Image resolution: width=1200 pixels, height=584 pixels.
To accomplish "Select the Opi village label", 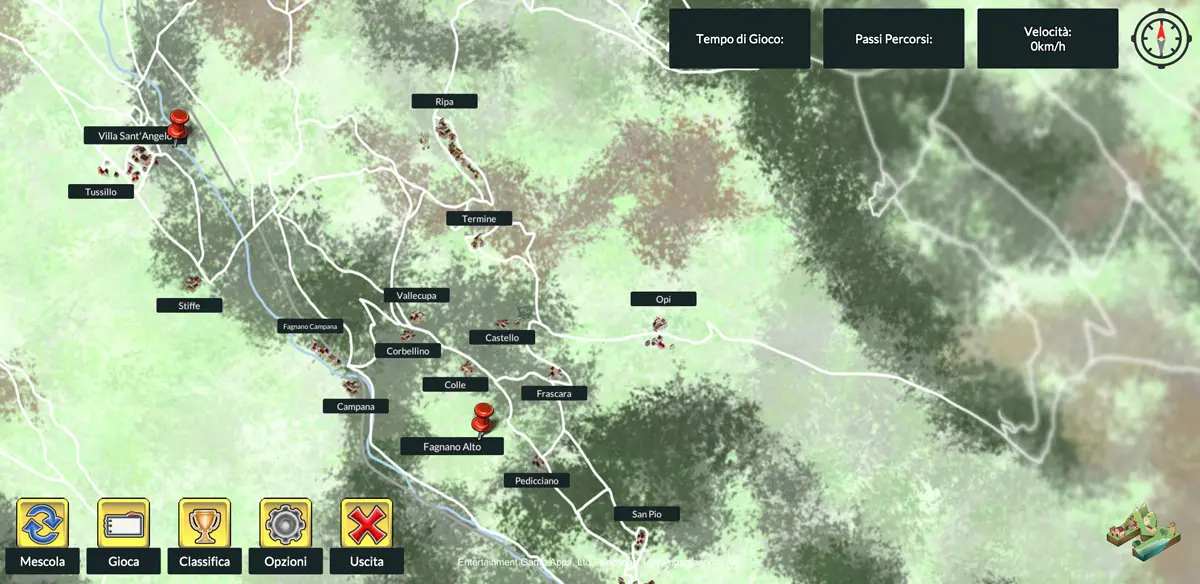I will tap(663, 299).
